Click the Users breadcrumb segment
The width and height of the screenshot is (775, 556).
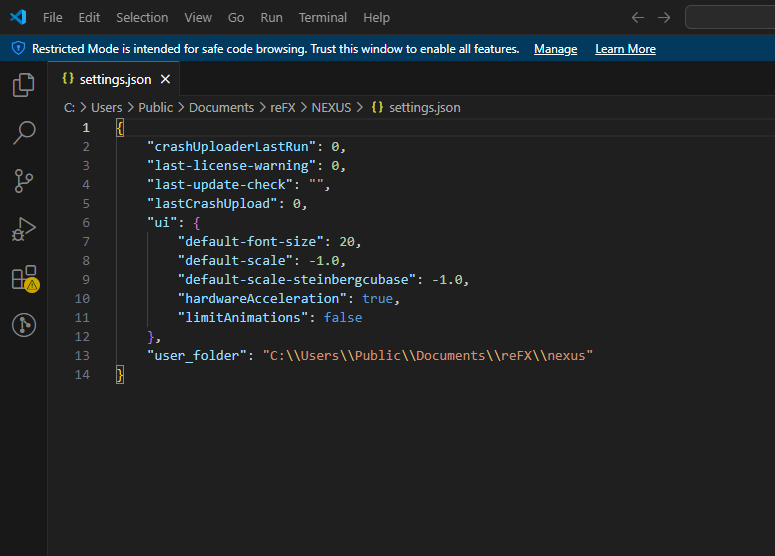point(106,107)
